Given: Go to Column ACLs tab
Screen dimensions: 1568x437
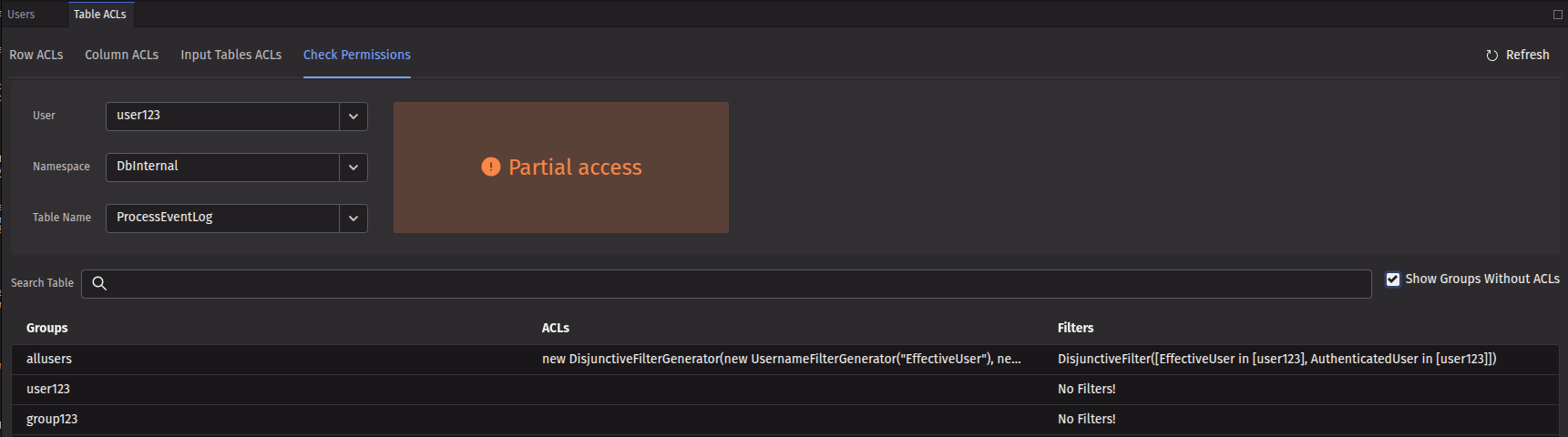Looking at the screenshot, I should click(121, 55).
